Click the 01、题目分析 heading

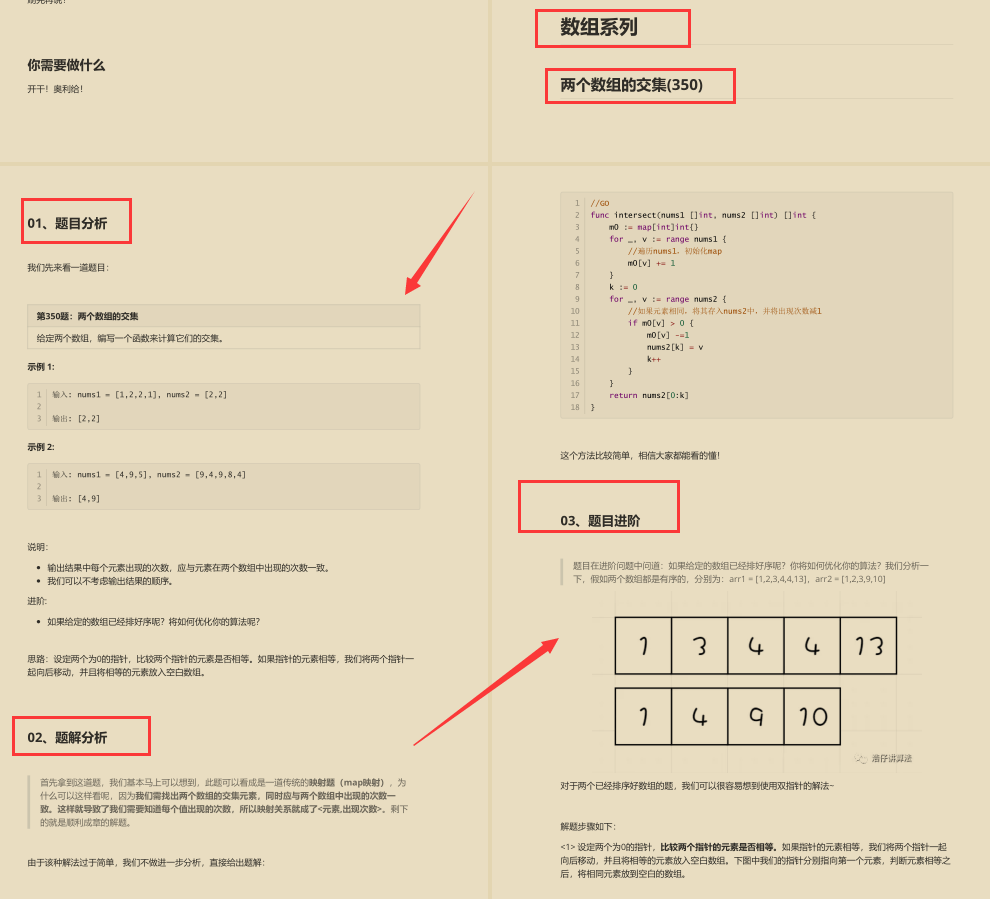point(70,221)
